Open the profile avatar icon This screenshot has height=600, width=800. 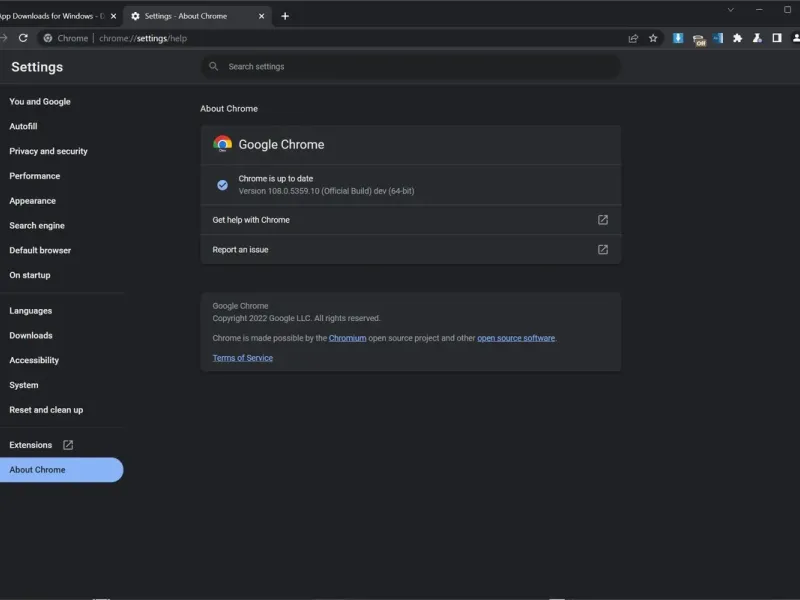[795, 38]
